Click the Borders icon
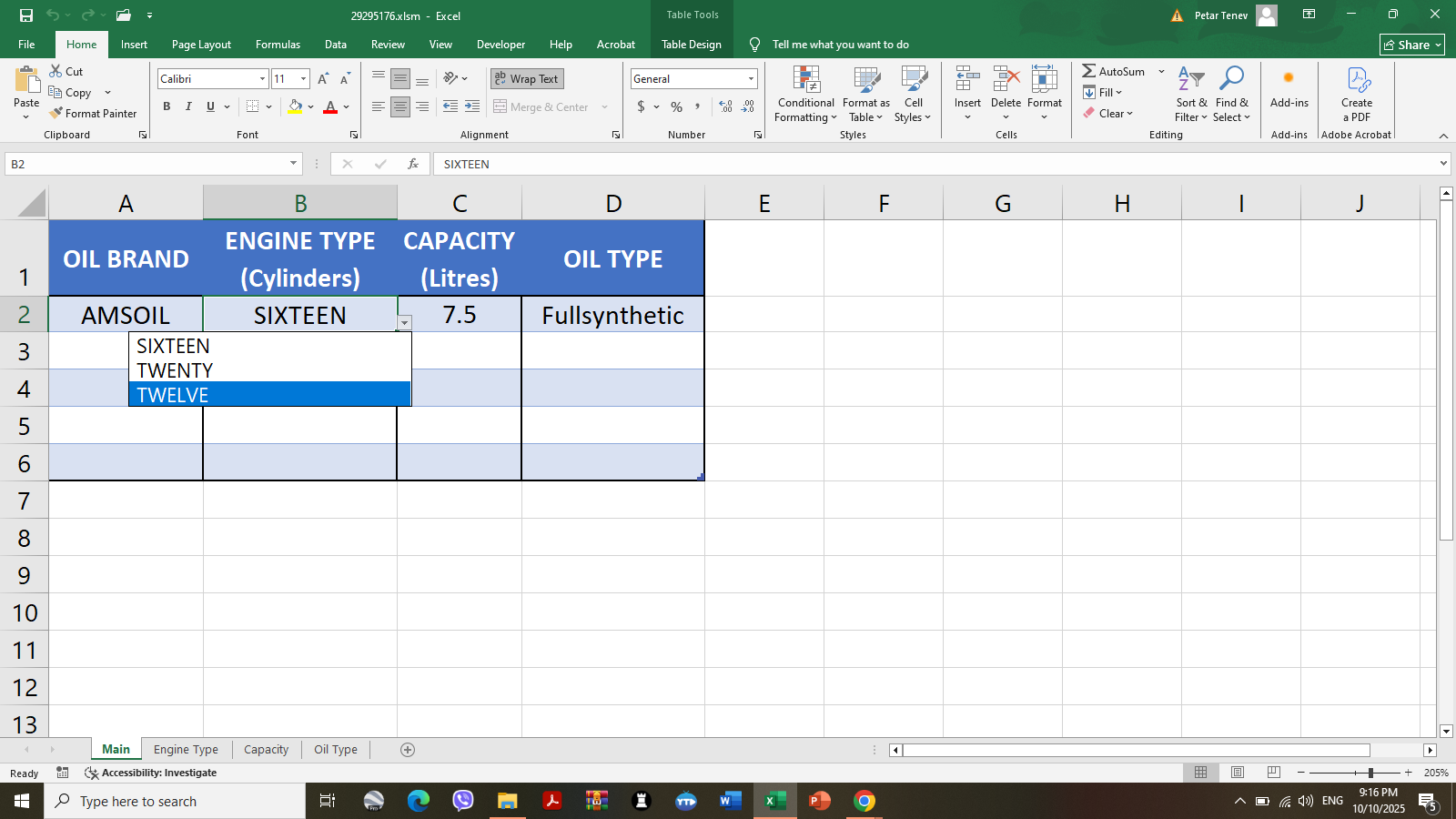The width and height of the screenshot is (1456, 819). [x=252, y=106]
